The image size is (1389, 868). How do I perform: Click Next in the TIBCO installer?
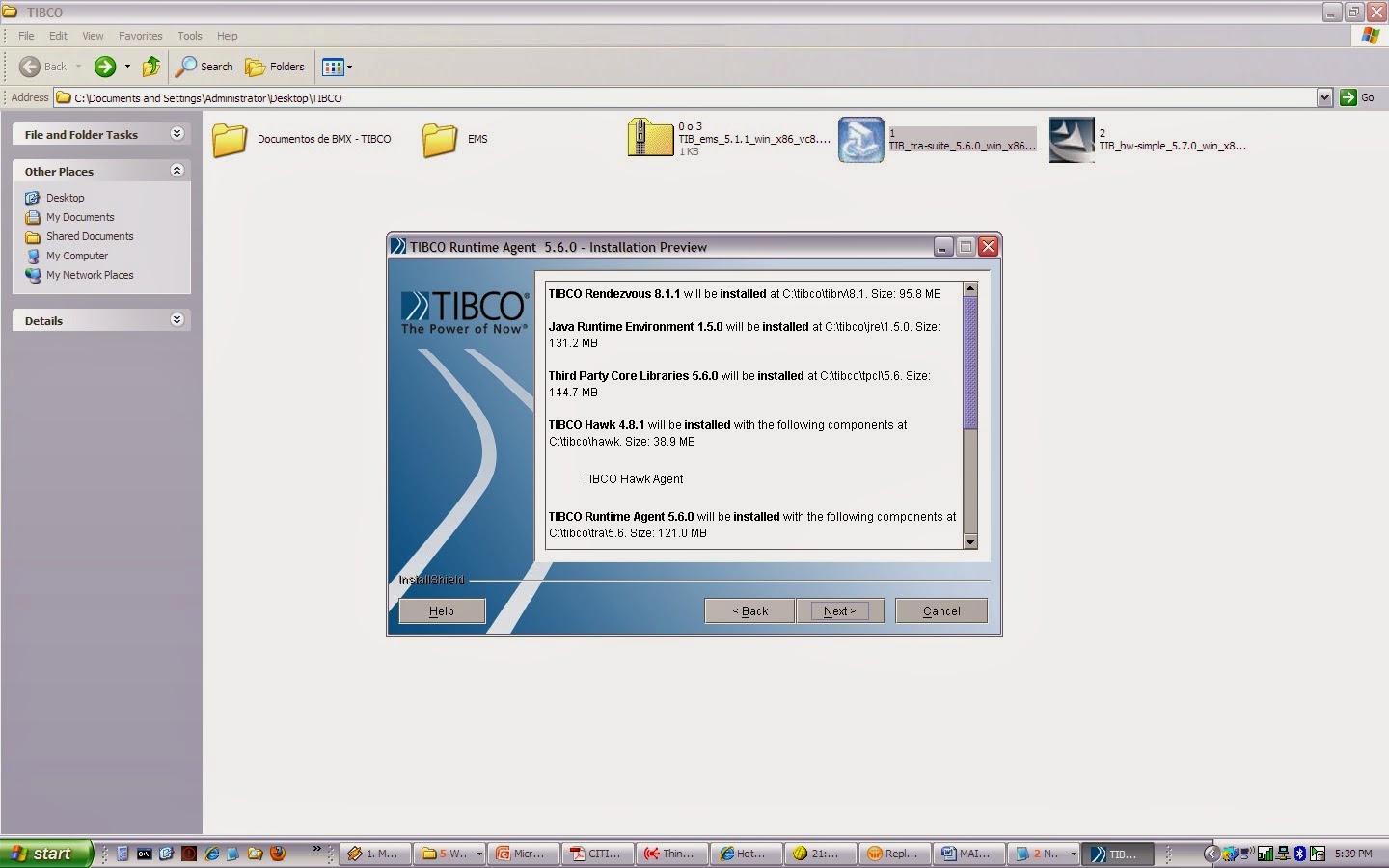(x=839, y=610)
